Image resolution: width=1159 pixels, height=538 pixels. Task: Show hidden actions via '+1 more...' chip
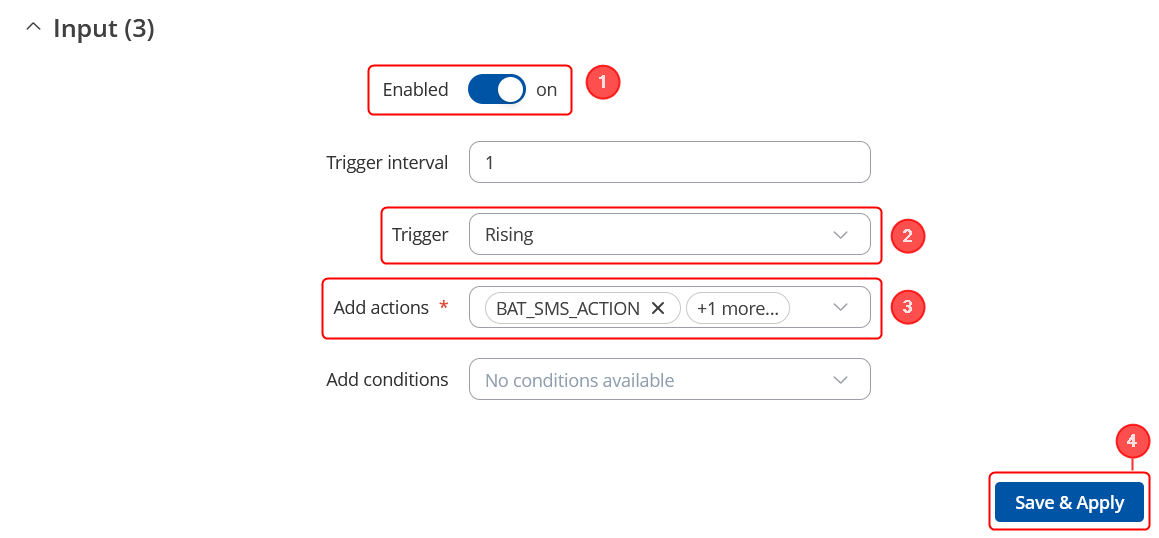tap(737, 308)
